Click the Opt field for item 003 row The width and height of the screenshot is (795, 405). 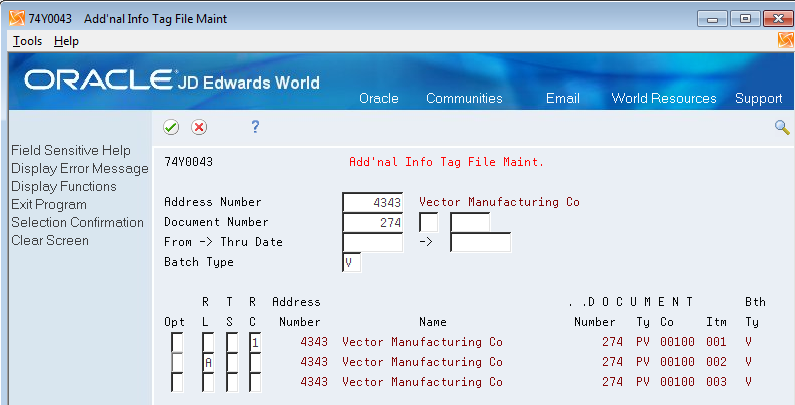(x=177, y=382)
